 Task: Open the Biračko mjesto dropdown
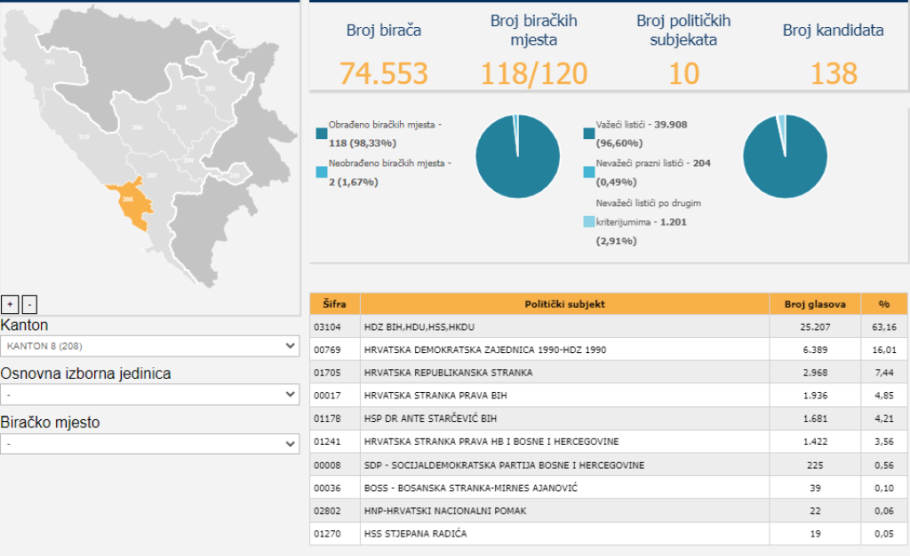pos(150,443)
